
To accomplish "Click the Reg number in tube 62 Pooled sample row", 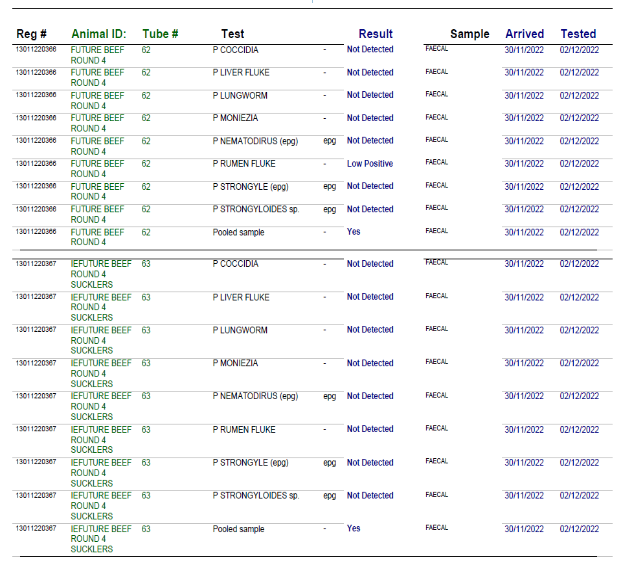I will [x=36, y=232].
